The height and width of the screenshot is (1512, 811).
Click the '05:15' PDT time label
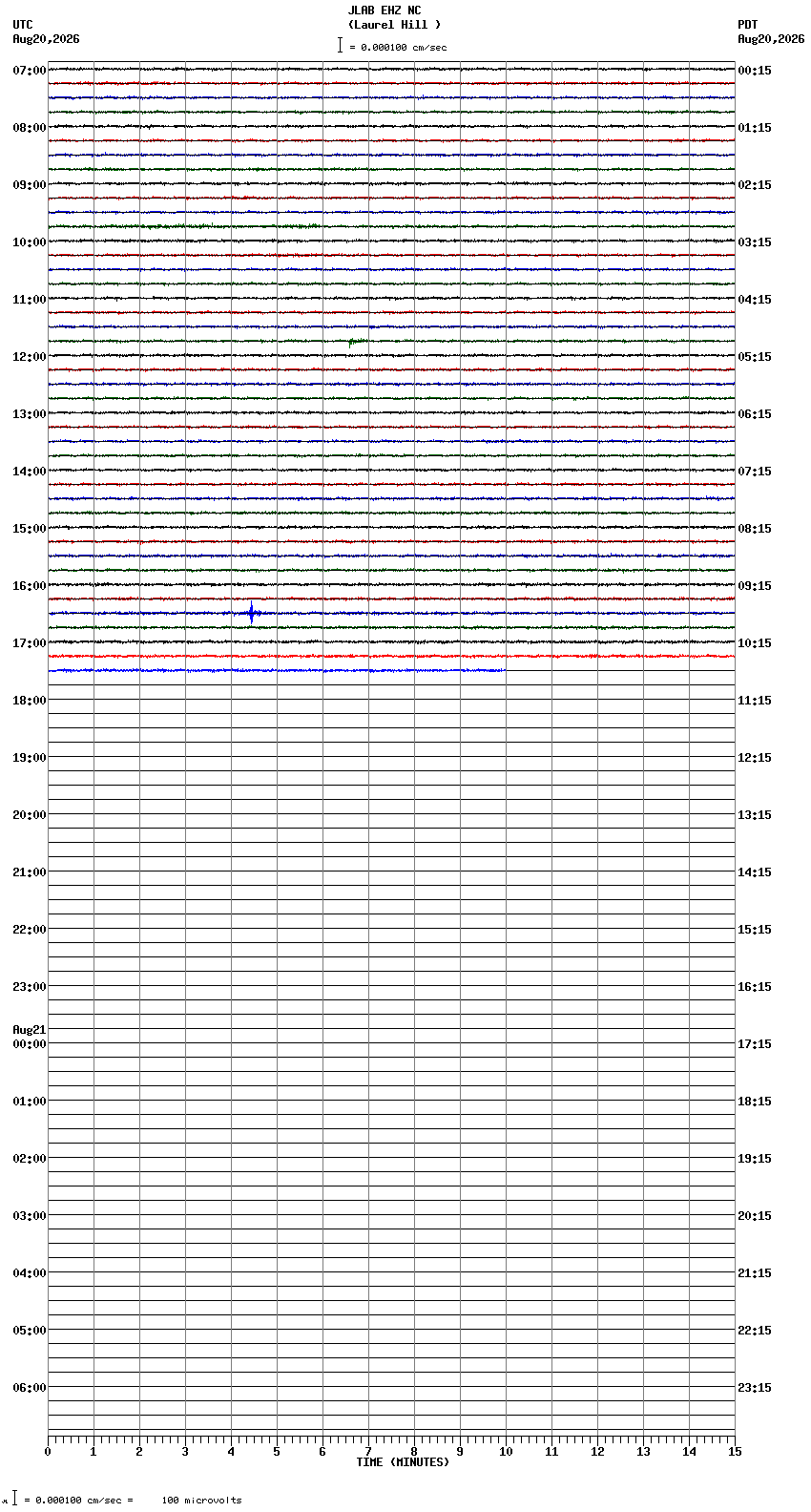[755, 357]
